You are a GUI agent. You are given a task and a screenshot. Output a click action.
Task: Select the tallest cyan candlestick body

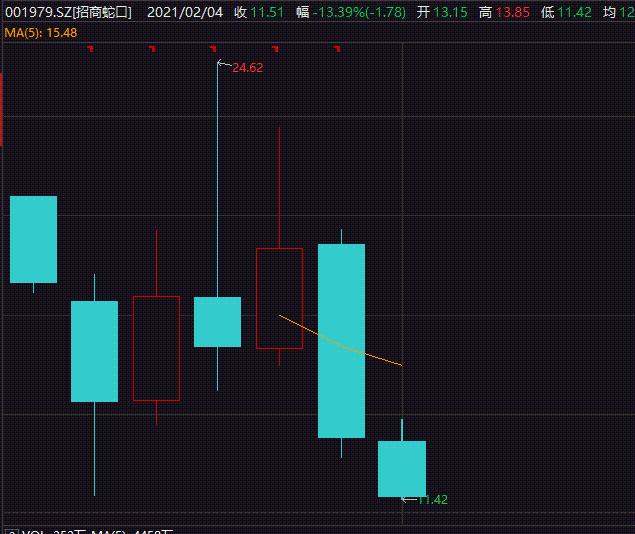point(341,340)
